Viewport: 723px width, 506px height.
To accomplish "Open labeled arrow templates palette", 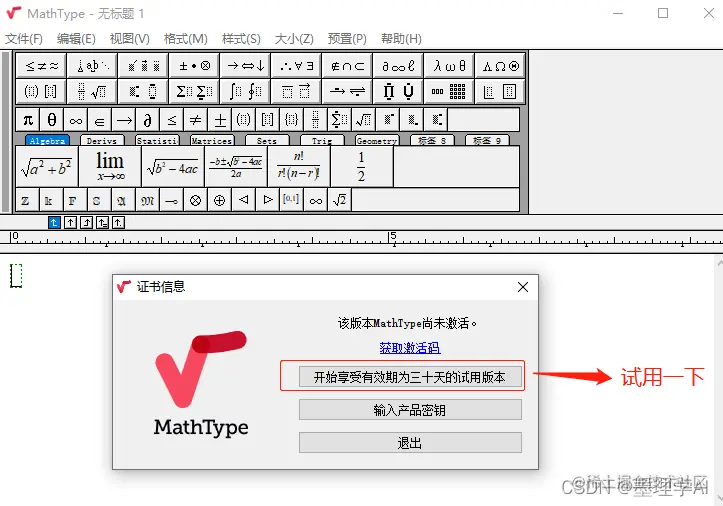I will 348,91.
